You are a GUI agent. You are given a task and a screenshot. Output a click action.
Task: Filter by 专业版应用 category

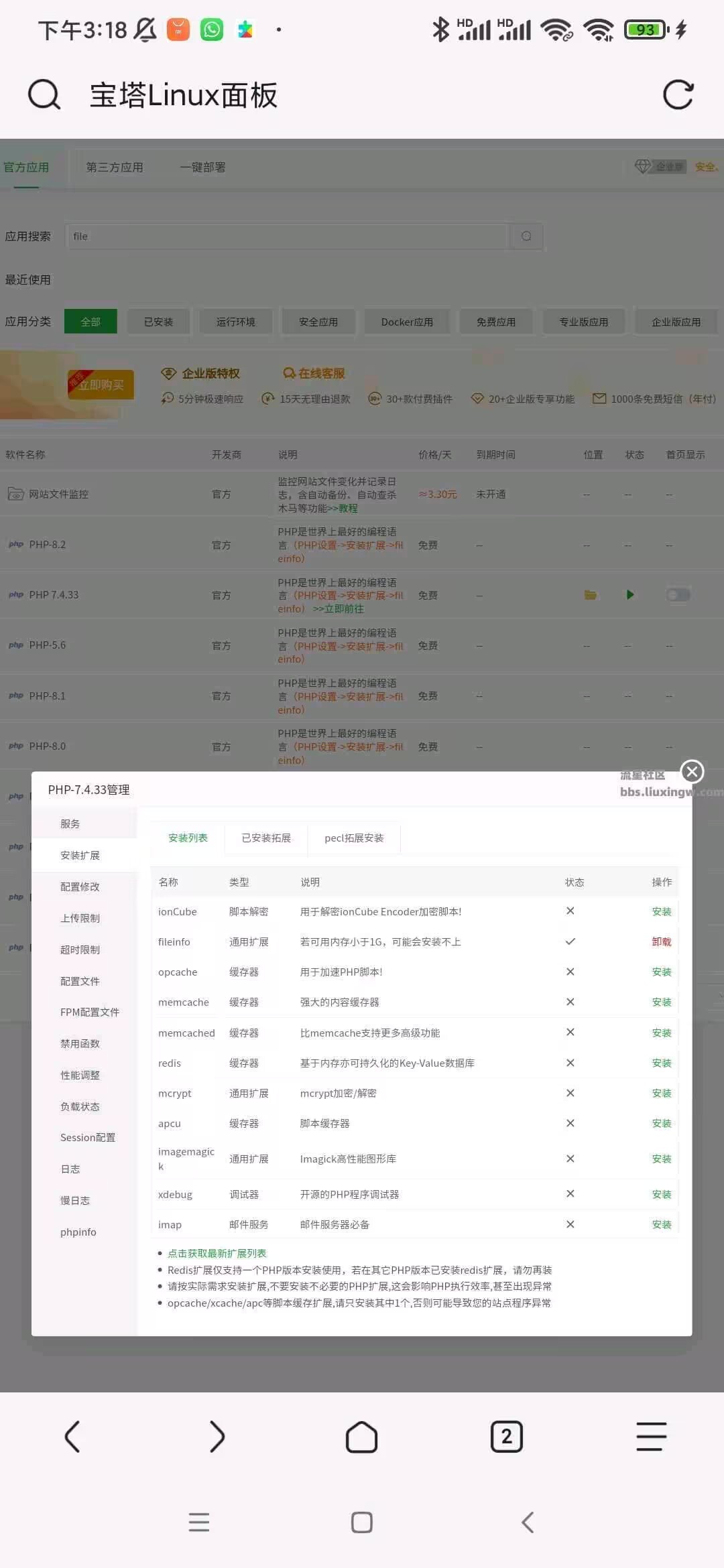click(584, 322)
